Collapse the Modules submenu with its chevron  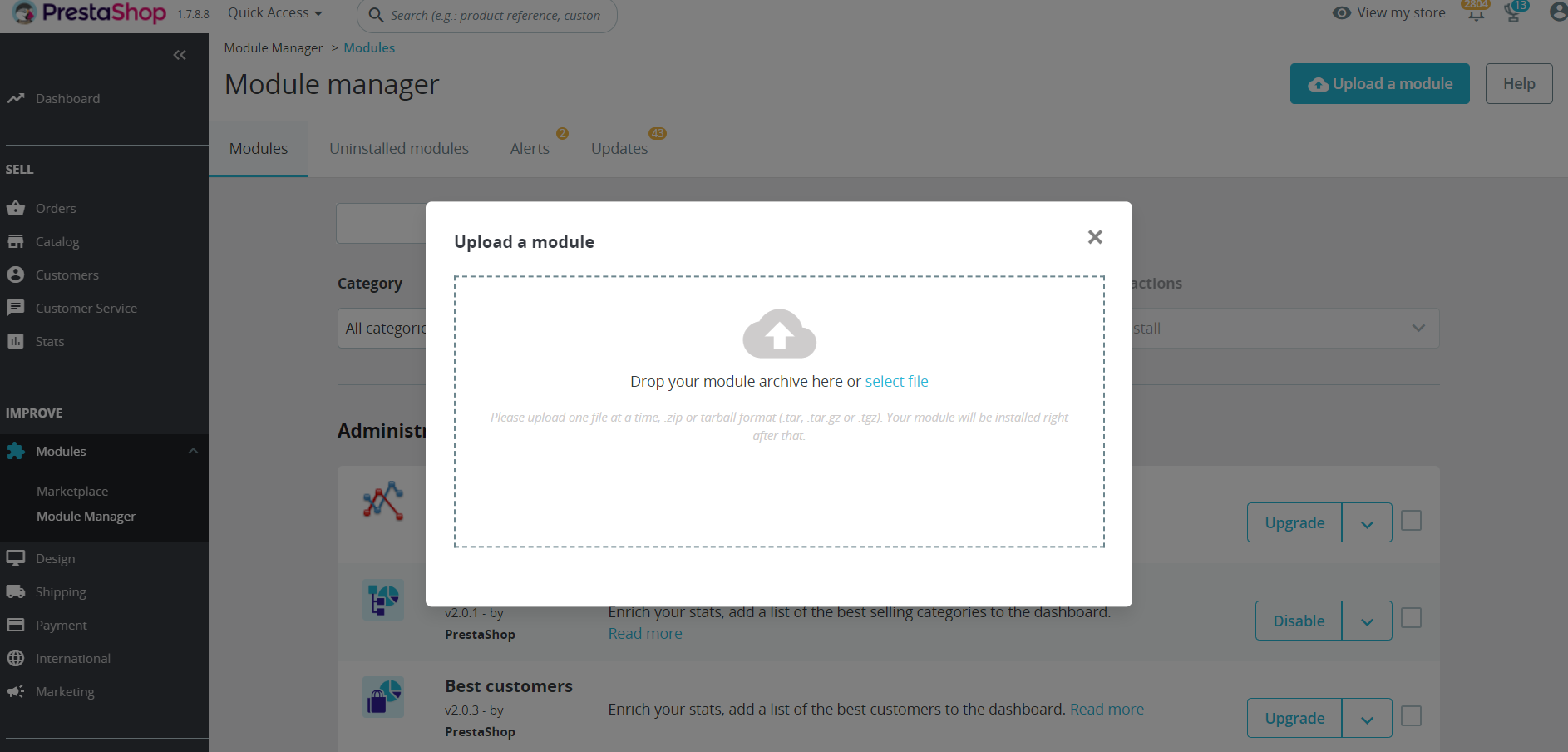pyautogui.click(x=194, y=451)
